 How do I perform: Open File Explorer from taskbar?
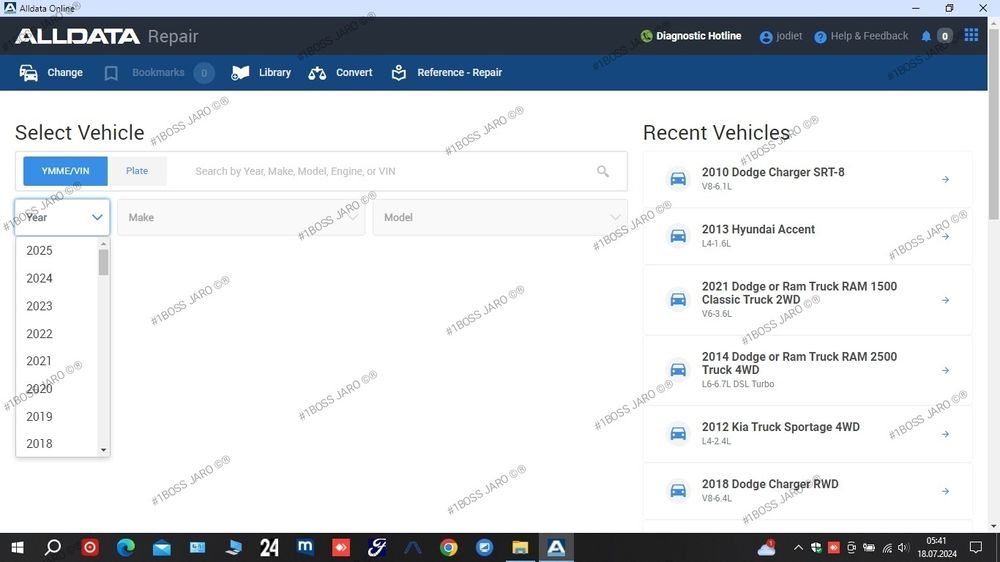(520, 547)
